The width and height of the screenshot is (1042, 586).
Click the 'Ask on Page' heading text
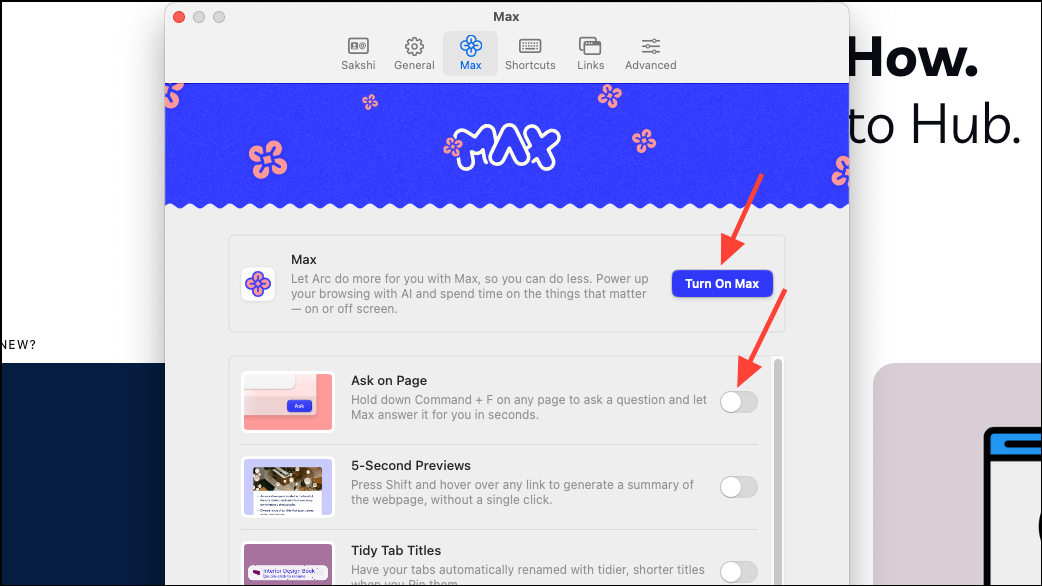pyautogui.click(x=389, y=381)
